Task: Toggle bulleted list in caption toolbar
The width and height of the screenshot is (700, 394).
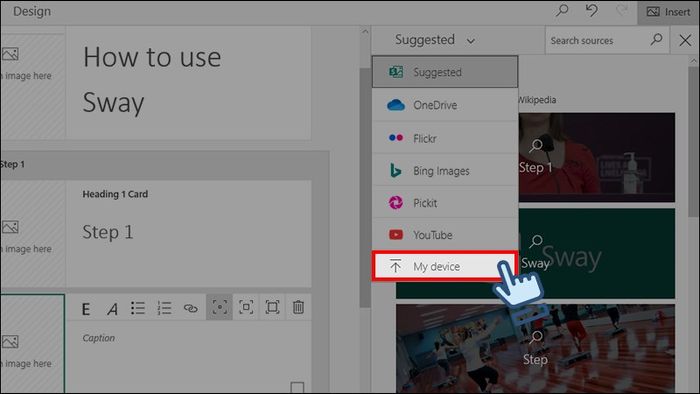Action: click(138, 308)
